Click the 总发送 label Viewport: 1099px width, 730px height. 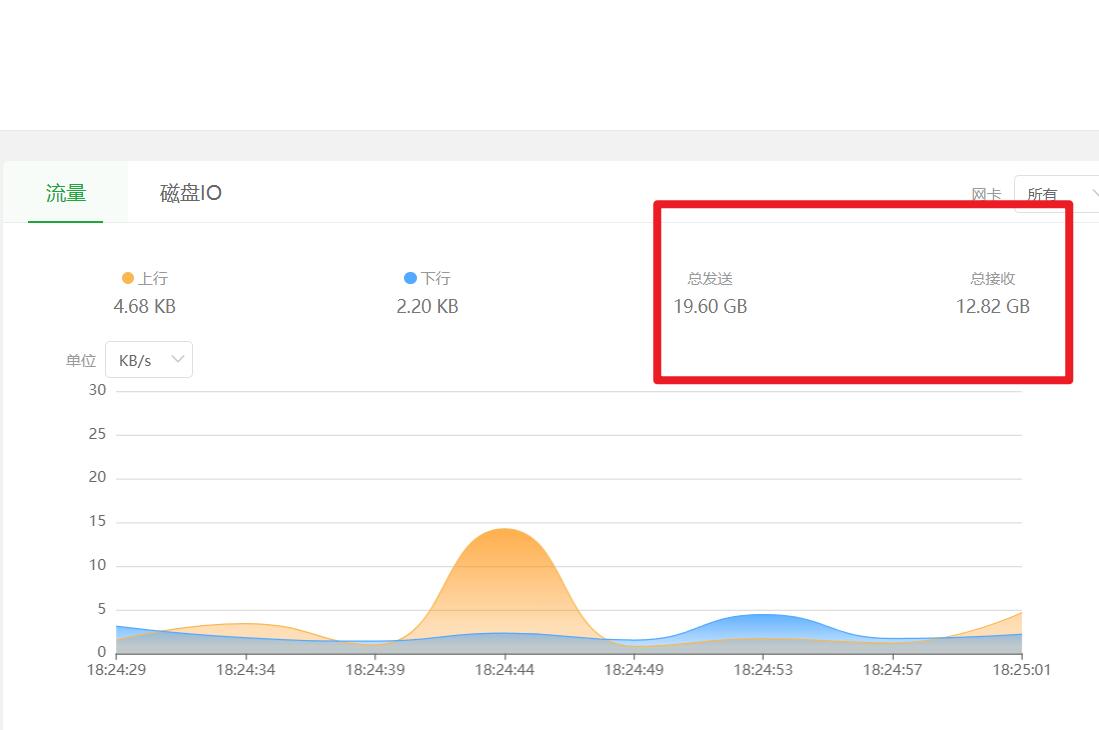pos(710,279)
